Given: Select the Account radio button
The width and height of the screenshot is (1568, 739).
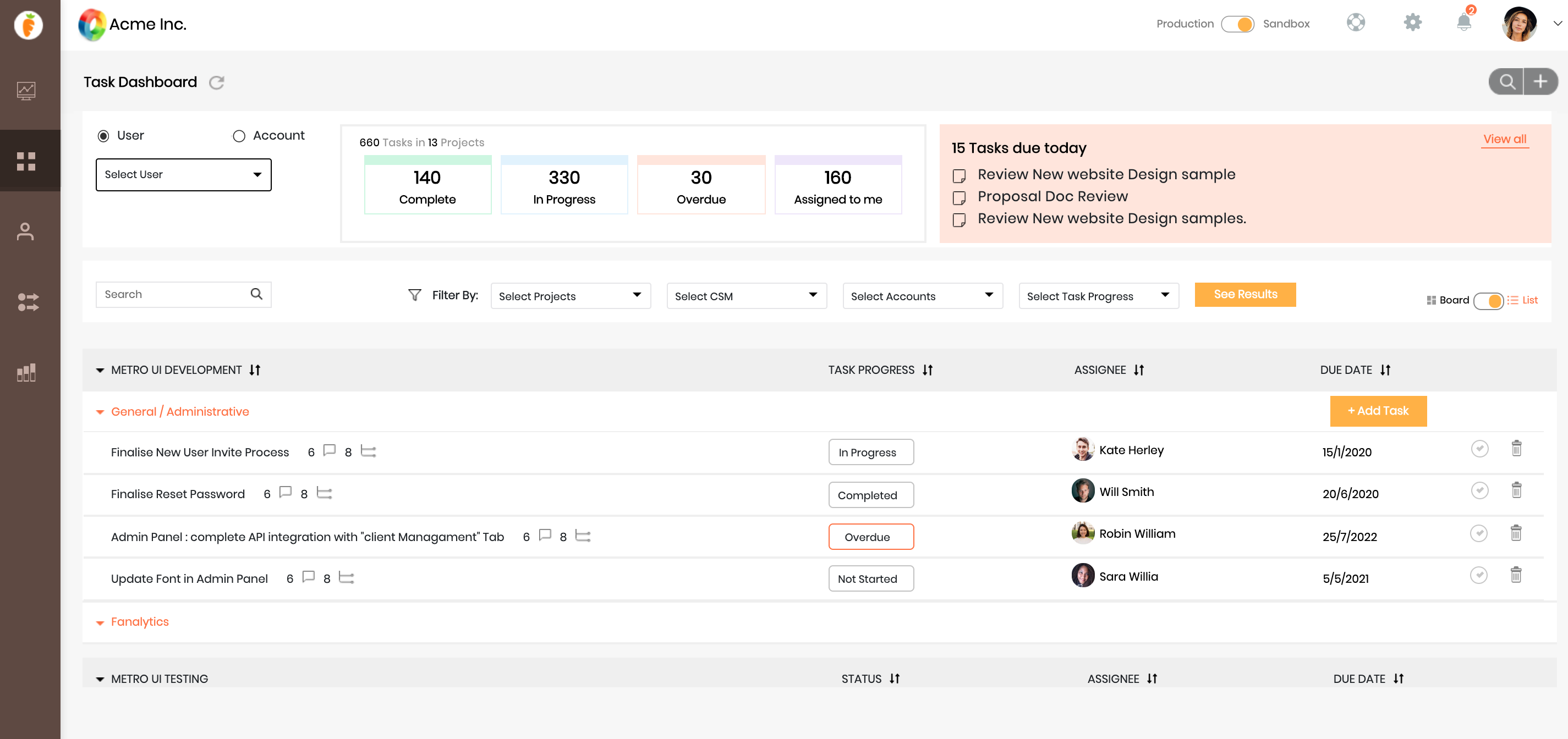Looking at the screenshot, I should pos(239,136).
